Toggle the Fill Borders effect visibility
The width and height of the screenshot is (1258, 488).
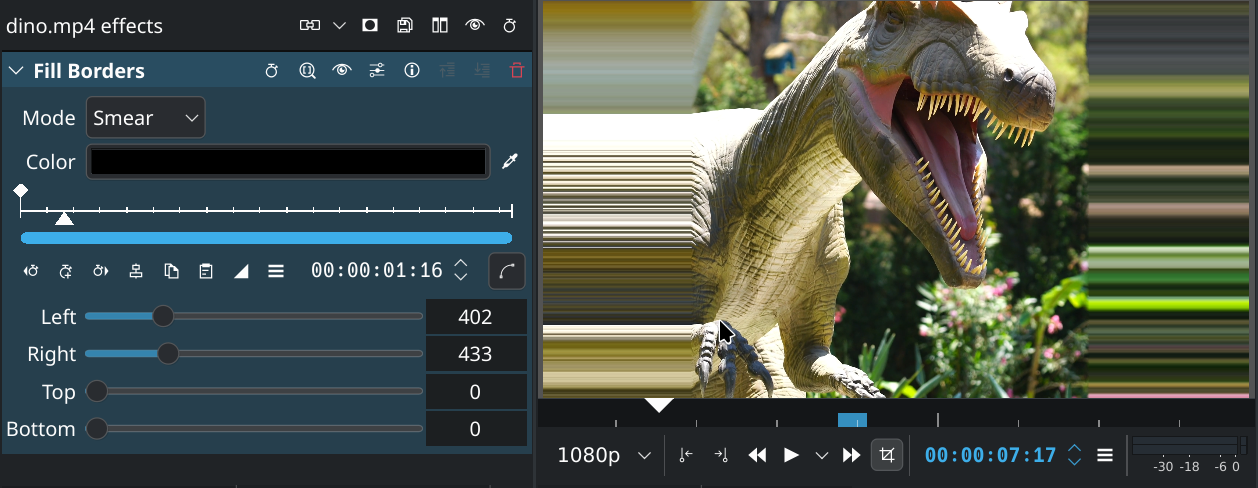pos(342,71)
